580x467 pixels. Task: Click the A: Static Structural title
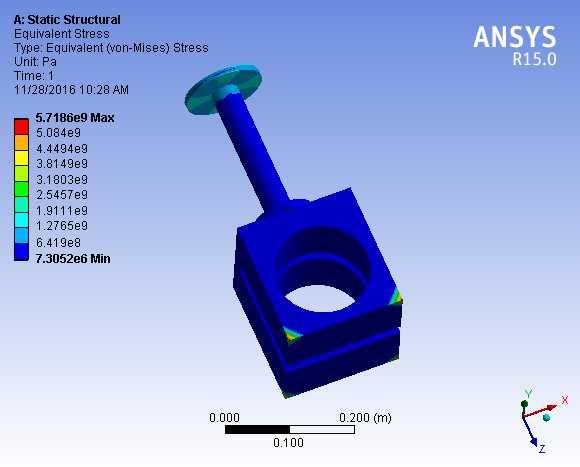tap(67, 20)
